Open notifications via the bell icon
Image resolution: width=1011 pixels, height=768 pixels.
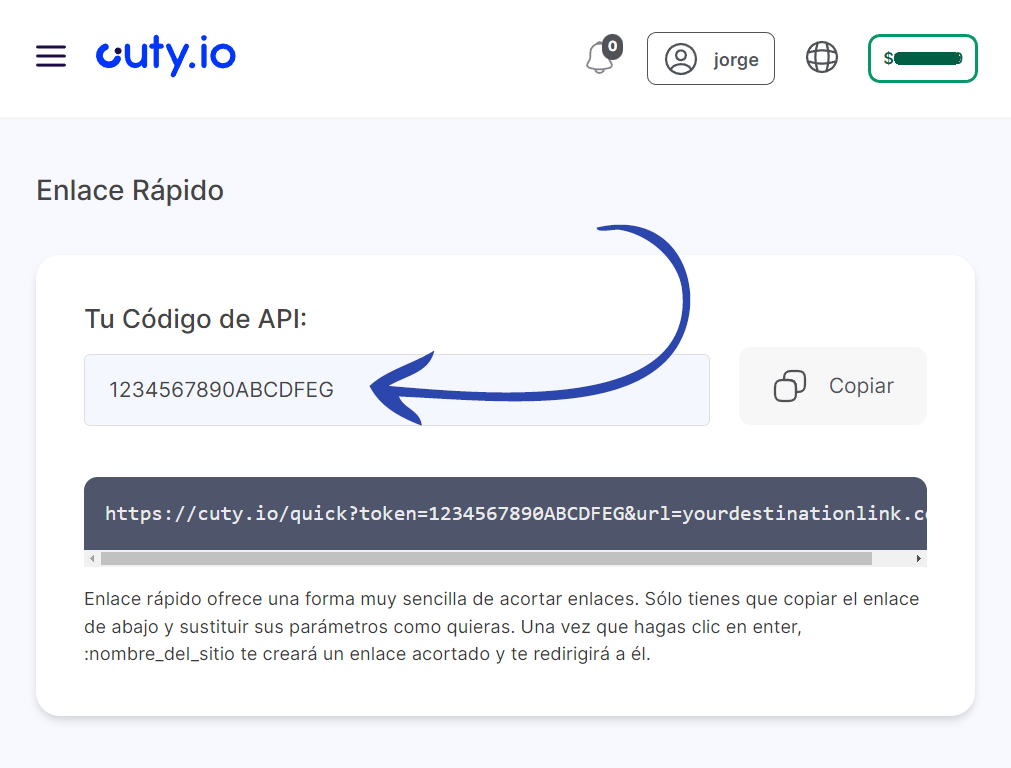[600, 60]
